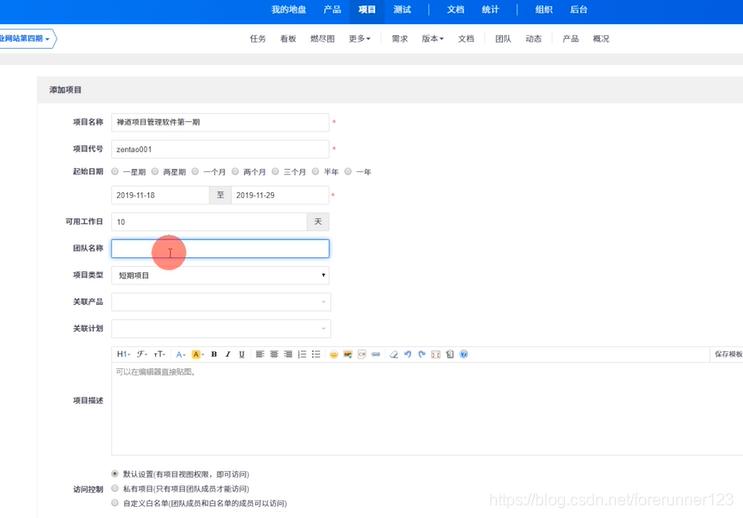This screenshot has width=743, height=518.
Task: Open the 关联产品 dropdown
Action: [221, 302]
